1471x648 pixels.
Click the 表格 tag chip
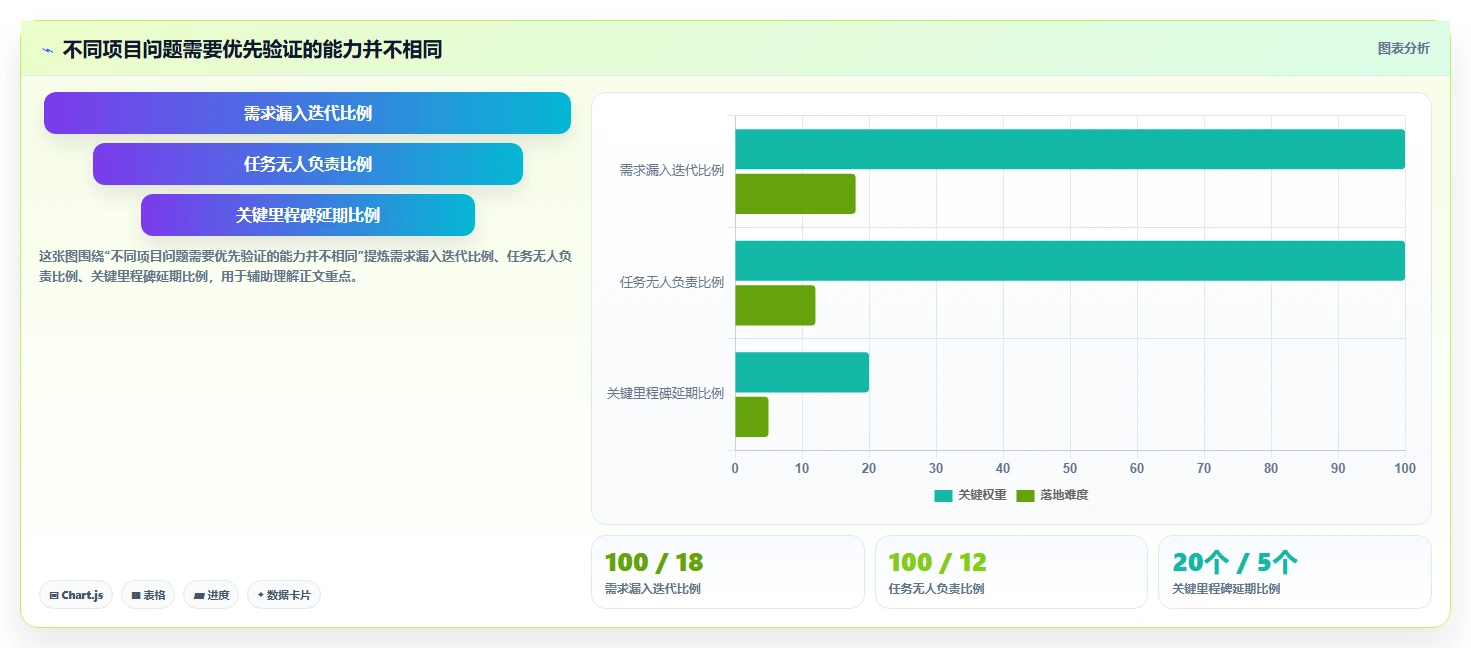coord(148,595)
